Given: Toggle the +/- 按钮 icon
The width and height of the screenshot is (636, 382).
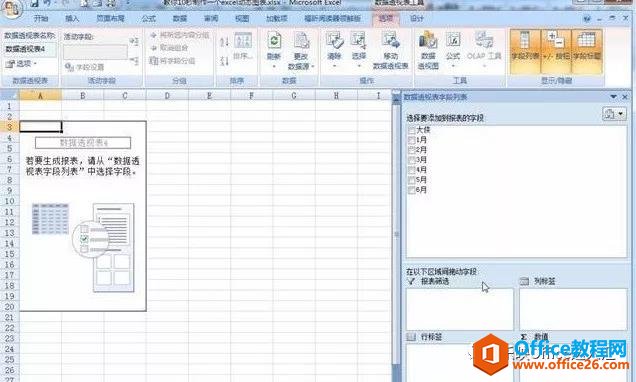Looking at the screenshot, I should tap(556, 51).
